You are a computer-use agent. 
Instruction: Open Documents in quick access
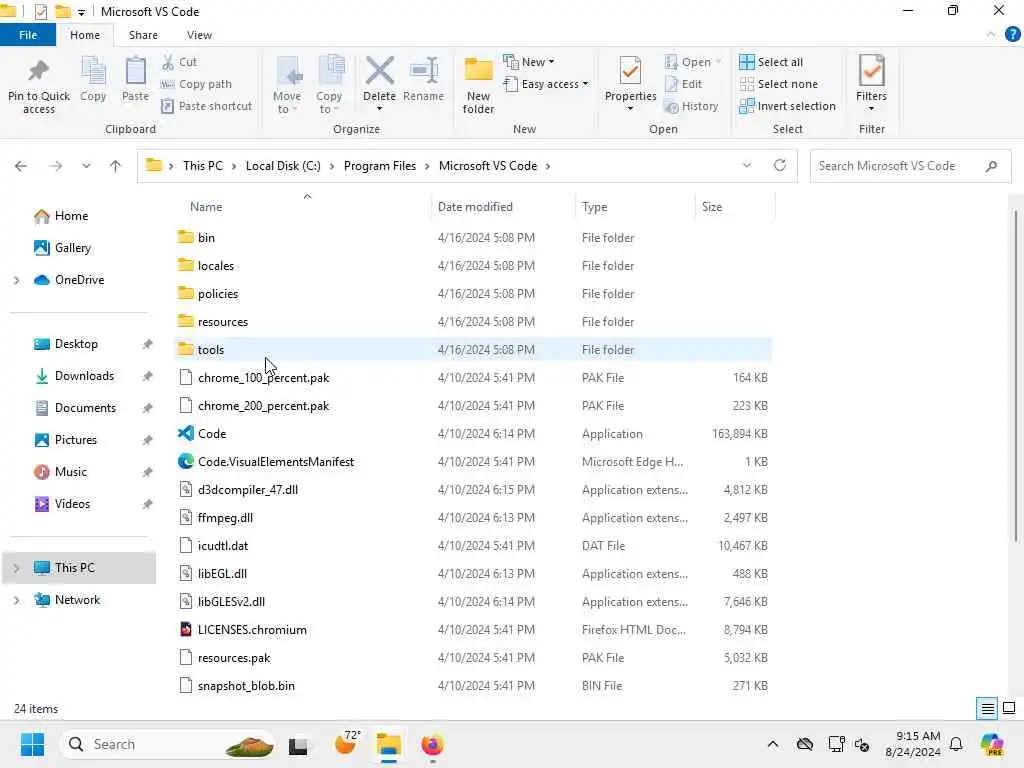coord(85,408)
